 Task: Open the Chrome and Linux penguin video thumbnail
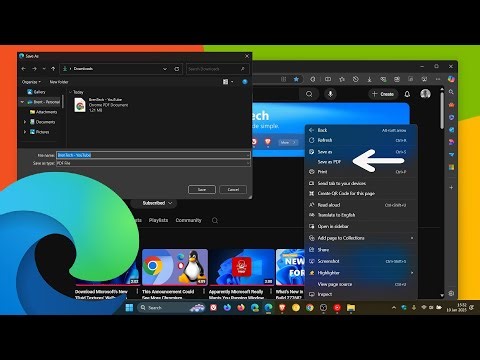[175, 267]
